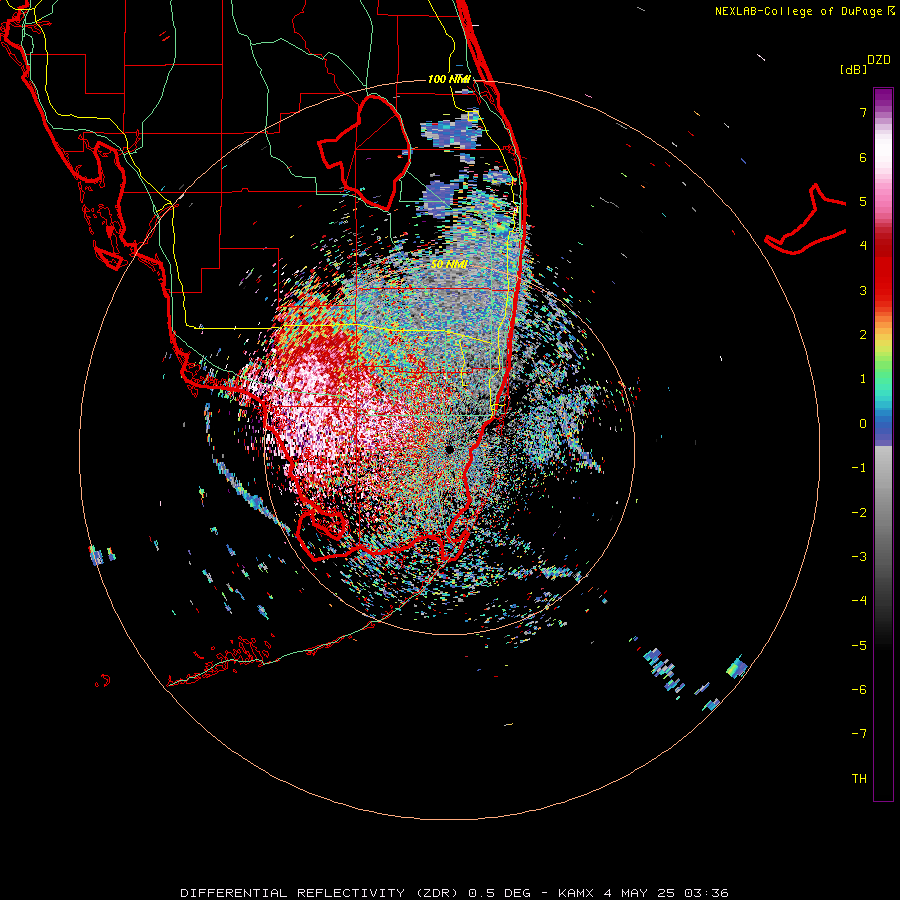Click the Differential Reflectivity KAMX caption text
The height and width of the screenshot is (900, 900).
(x=454, y=893)
